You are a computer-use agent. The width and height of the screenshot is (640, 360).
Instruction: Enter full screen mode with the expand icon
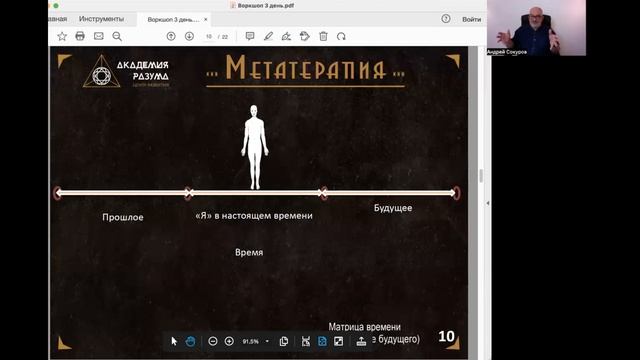tap(338, 341)
